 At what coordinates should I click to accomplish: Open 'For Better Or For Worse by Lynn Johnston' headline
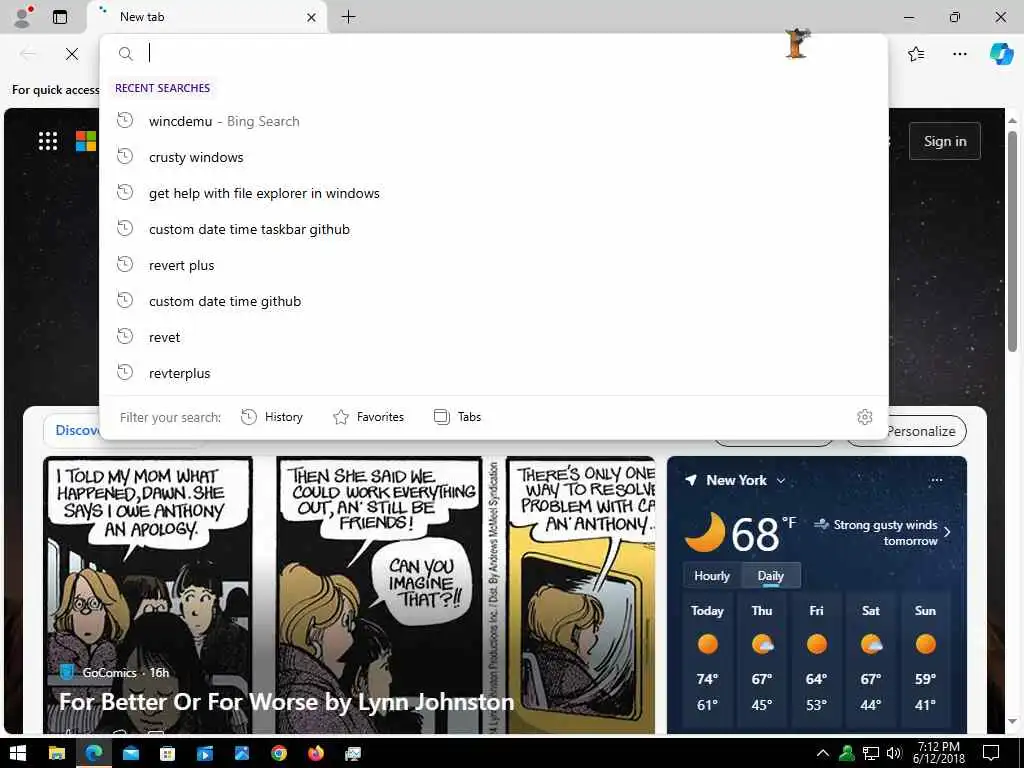[286, 702]
